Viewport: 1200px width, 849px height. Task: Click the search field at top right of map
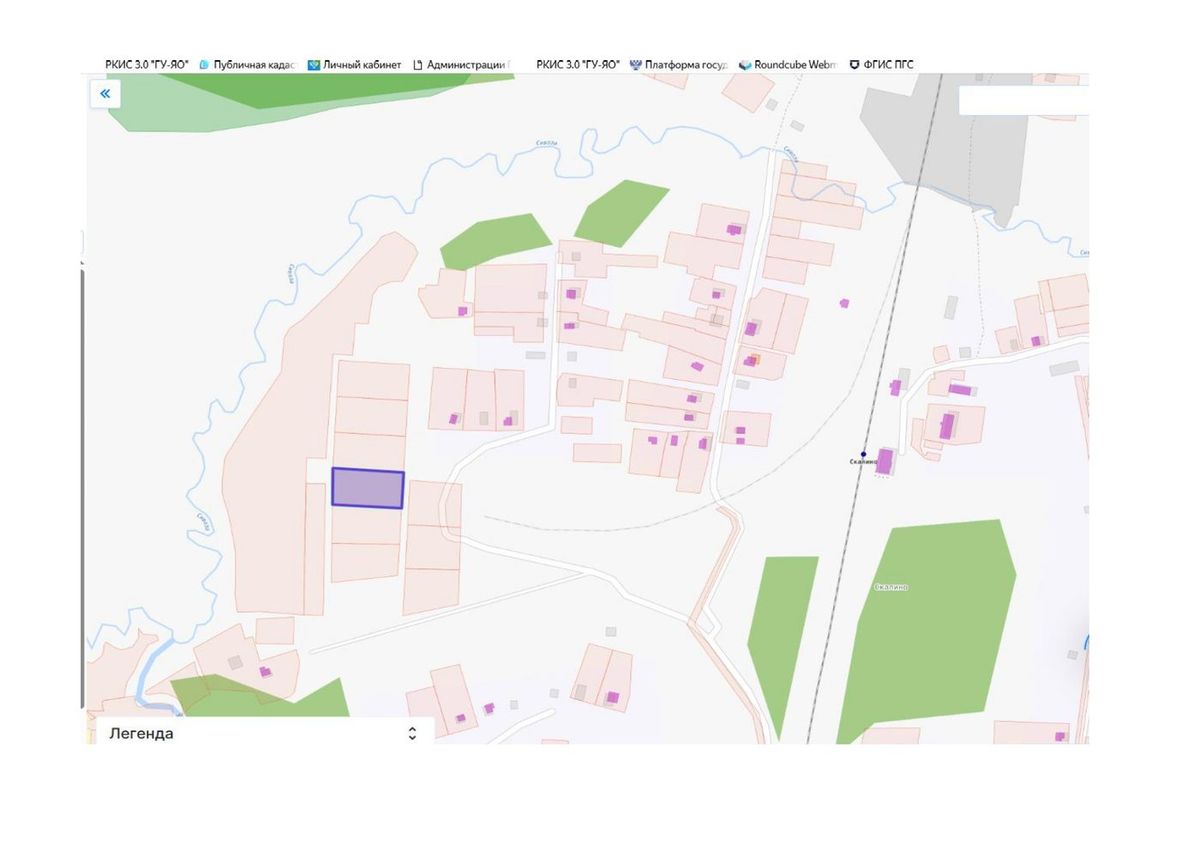point(1023,100)
